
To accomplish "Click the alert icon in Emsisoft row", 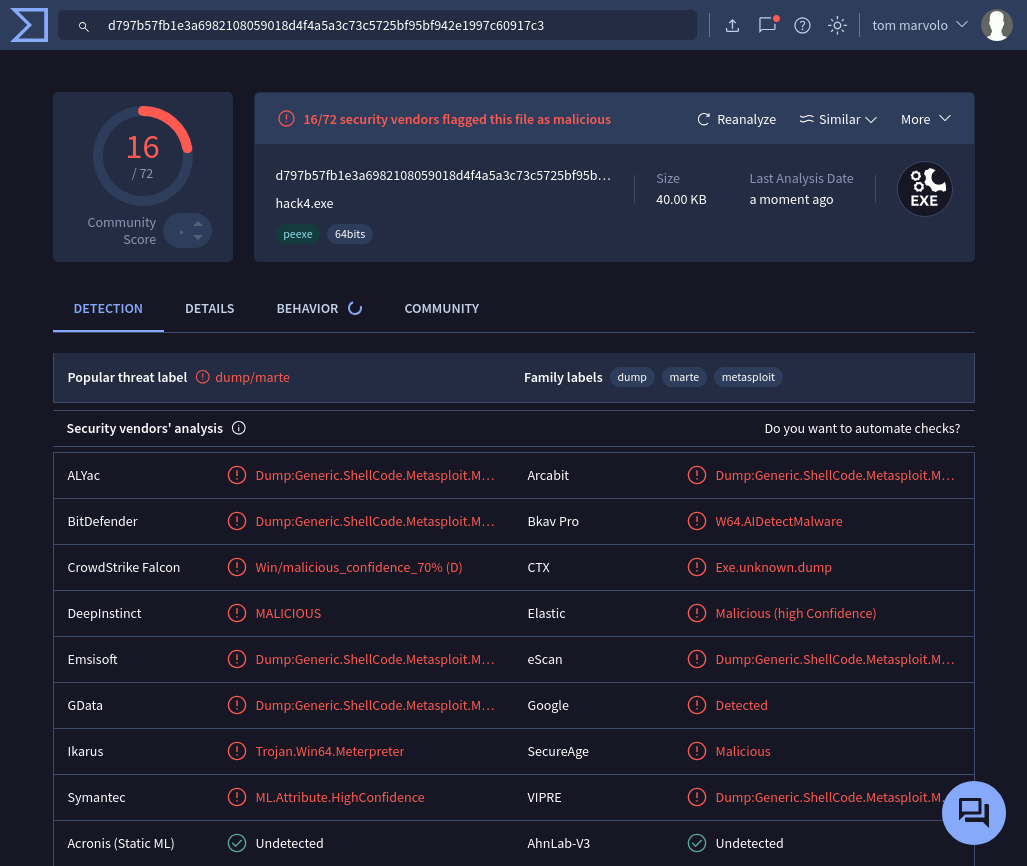I will click(x=236, y=659).
